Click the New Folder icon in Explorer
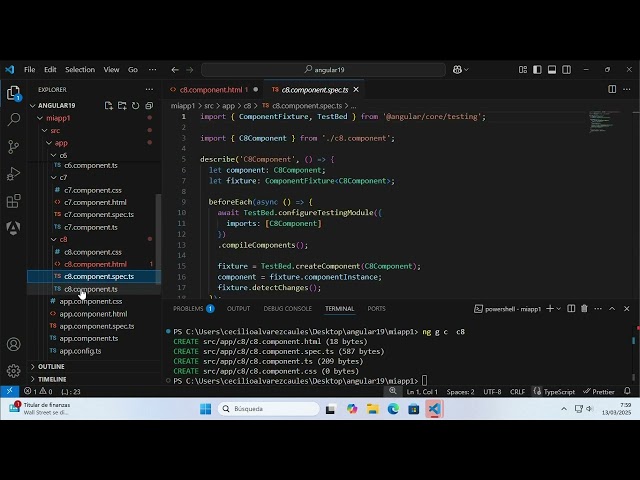The image size is (640, 480). (122, 106)
